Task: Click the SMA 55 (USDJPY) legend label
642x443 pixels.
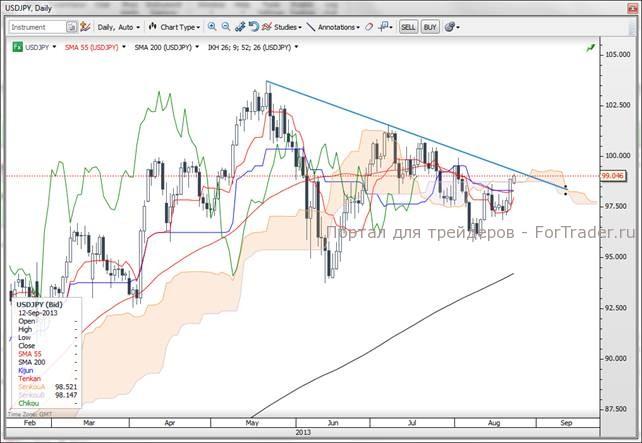Action: coord(91,47)
